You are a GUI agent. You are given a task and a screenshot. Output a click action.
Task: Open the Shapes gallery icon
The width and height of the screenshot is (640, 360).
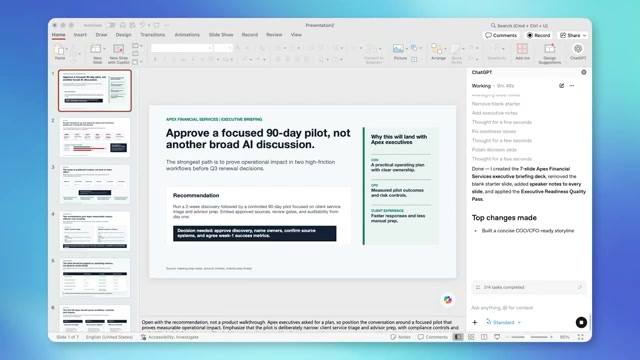[x=414, y=48]
